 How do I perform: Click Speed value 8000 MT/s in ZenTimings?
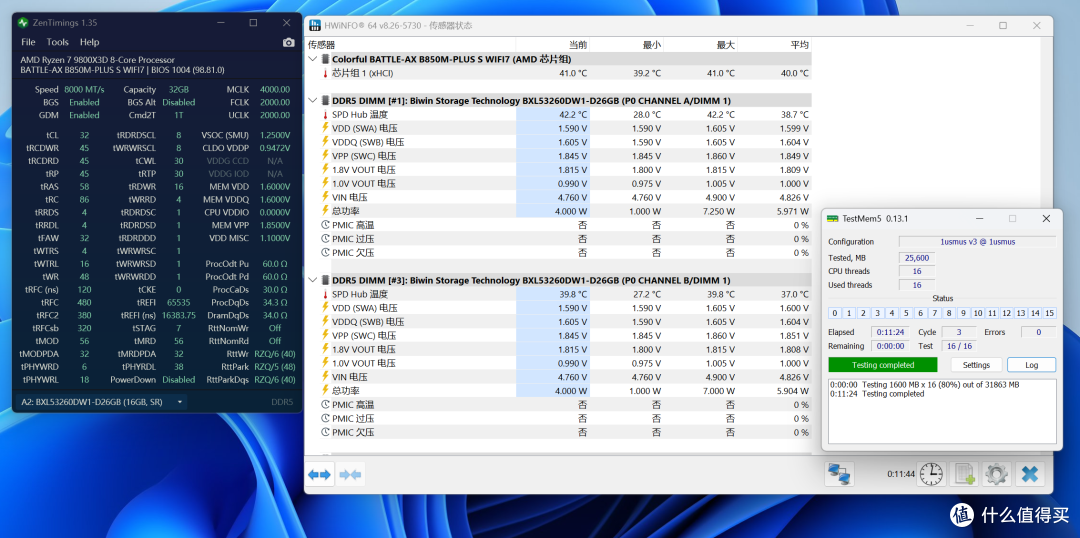click(84, 90)
